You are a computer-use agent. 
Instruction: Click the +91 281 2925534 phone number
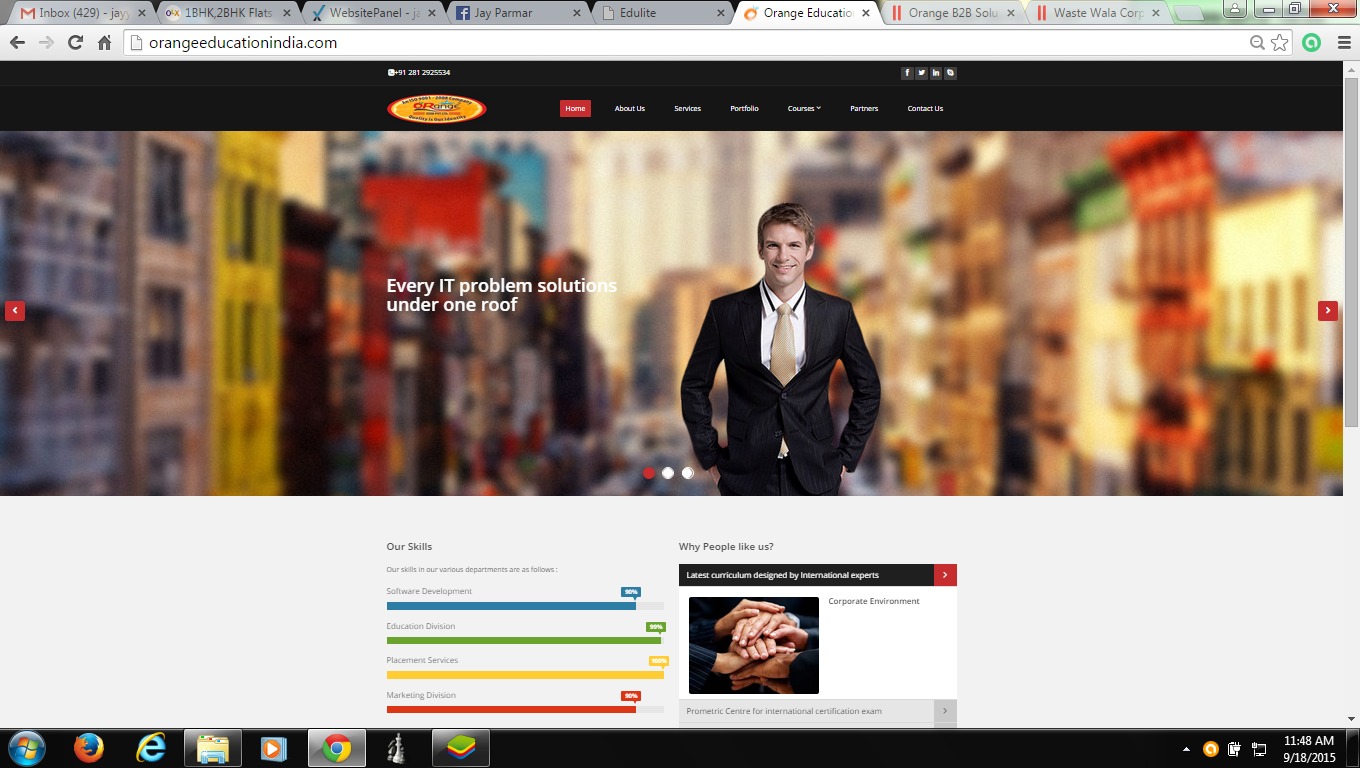[419, 73]
